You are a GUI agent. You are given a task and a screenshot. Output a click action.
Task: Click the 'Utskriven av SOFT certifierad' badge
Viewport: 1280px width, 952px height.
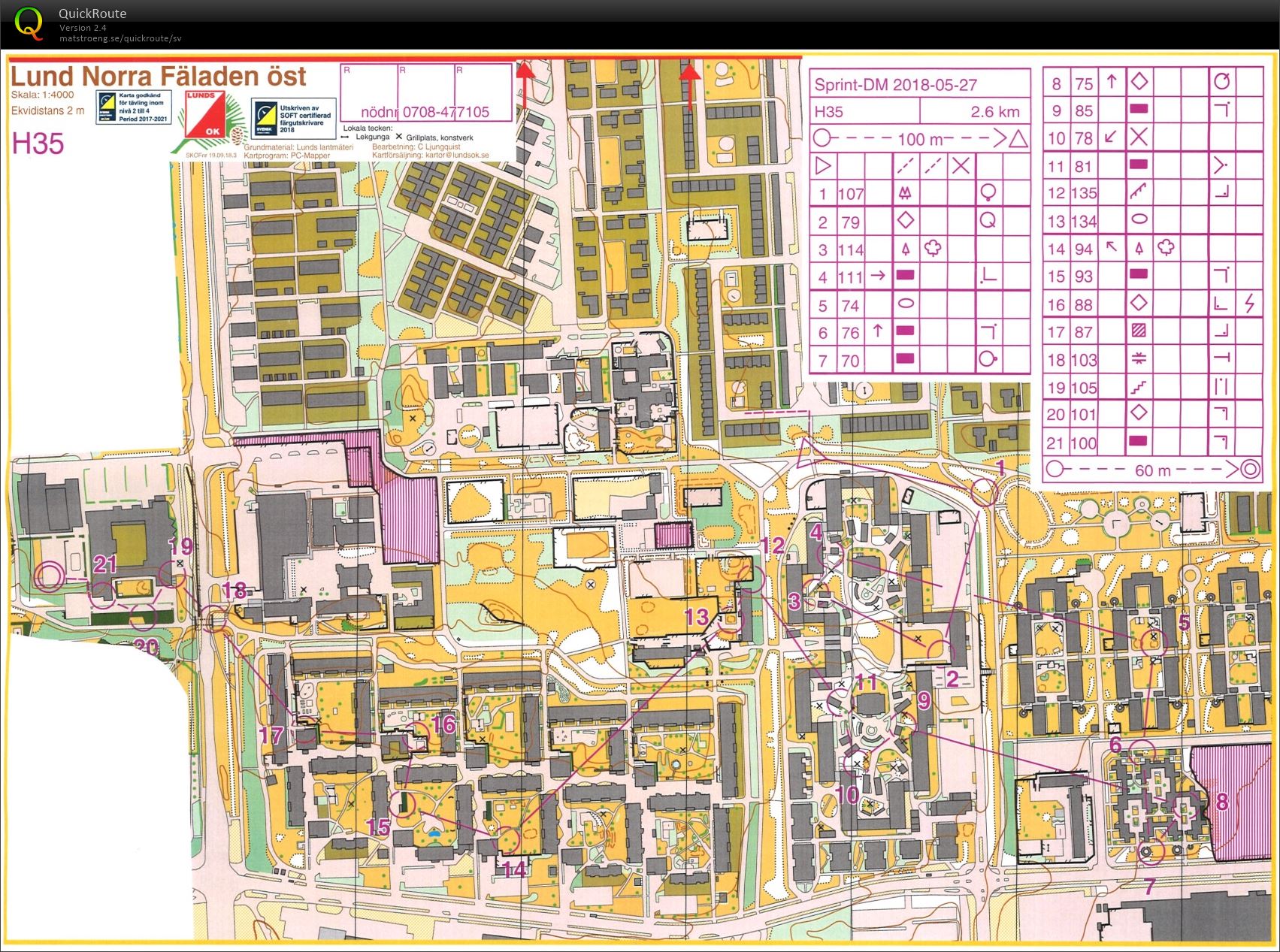point(292,118)
